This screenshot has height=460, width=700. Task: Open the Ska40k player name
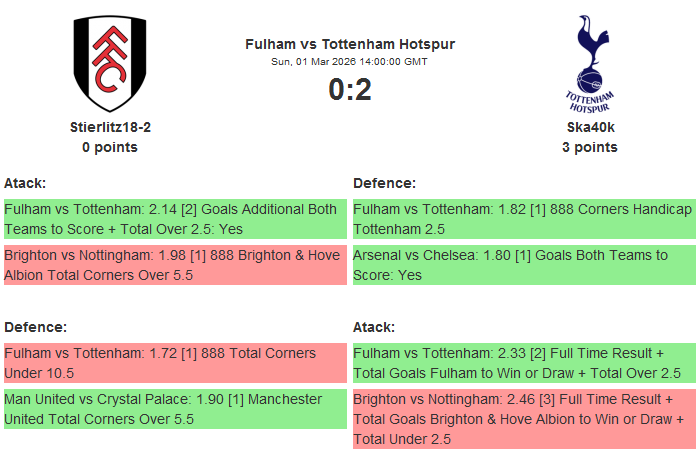tap(590, 127)
